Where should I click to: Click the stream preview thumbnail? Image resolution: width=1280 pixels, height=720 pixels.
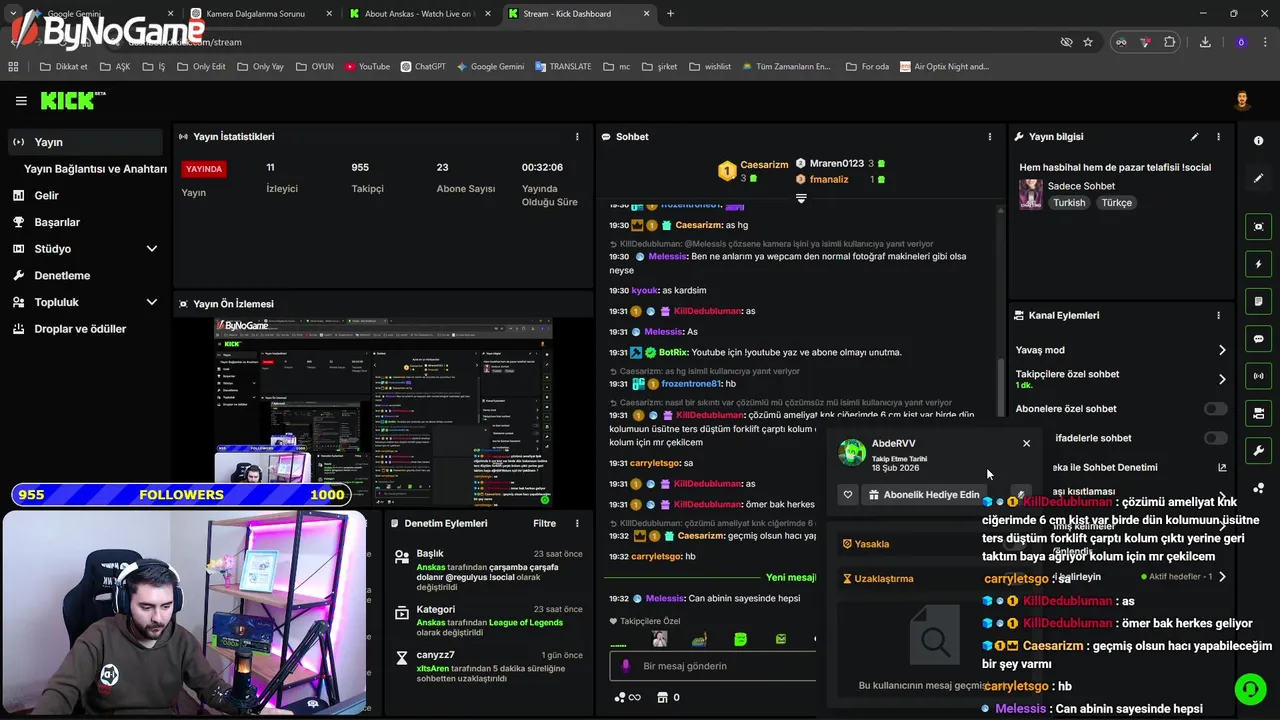383,411
